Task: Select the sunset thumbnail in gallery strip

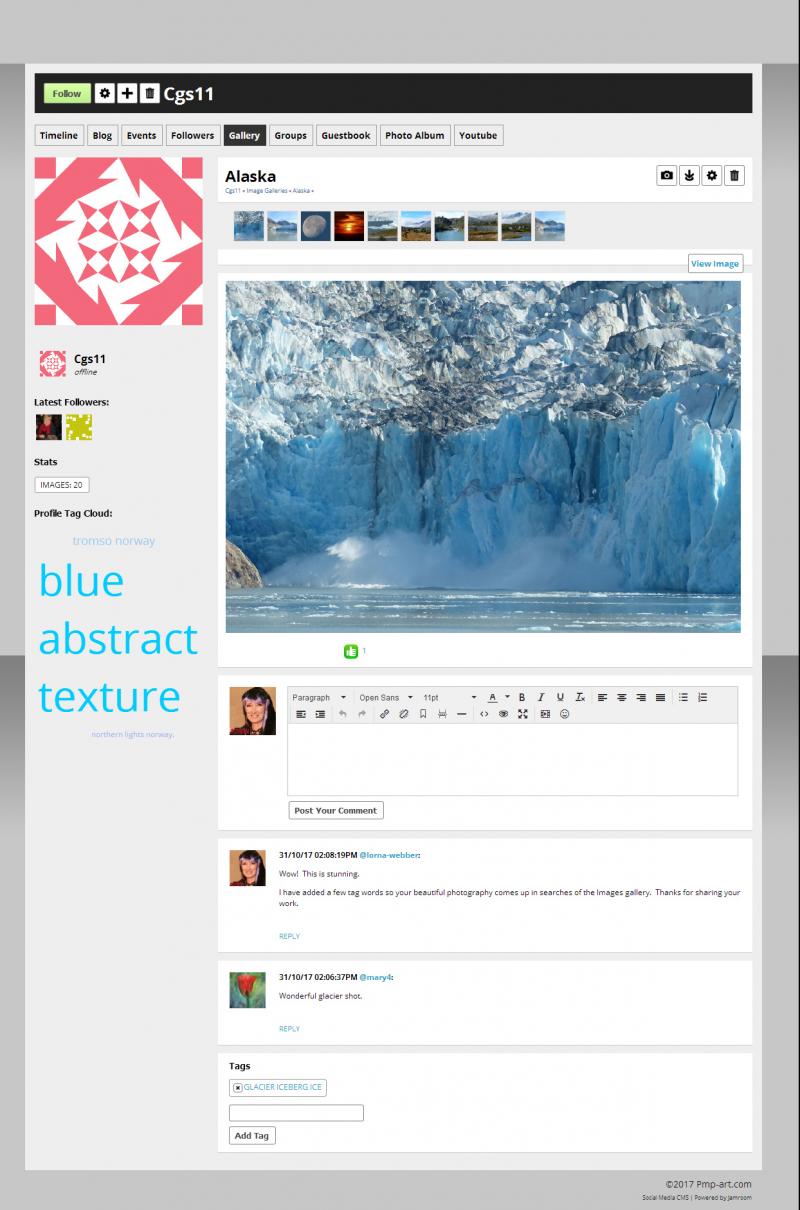Action: pos(349,226)
